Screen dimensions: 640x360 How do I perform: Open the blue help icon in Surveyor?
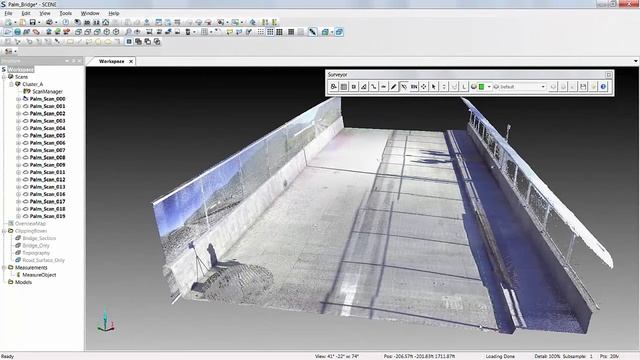(x=603, y=87)
